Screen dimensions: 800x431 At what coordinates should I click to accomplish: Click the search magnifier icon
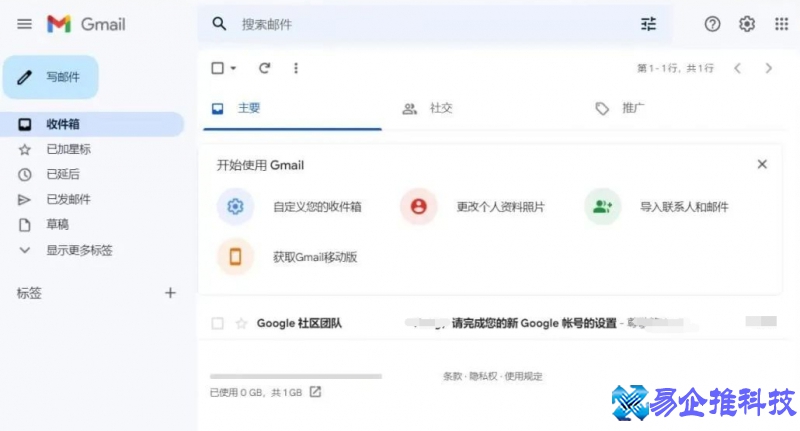(219, 23)
